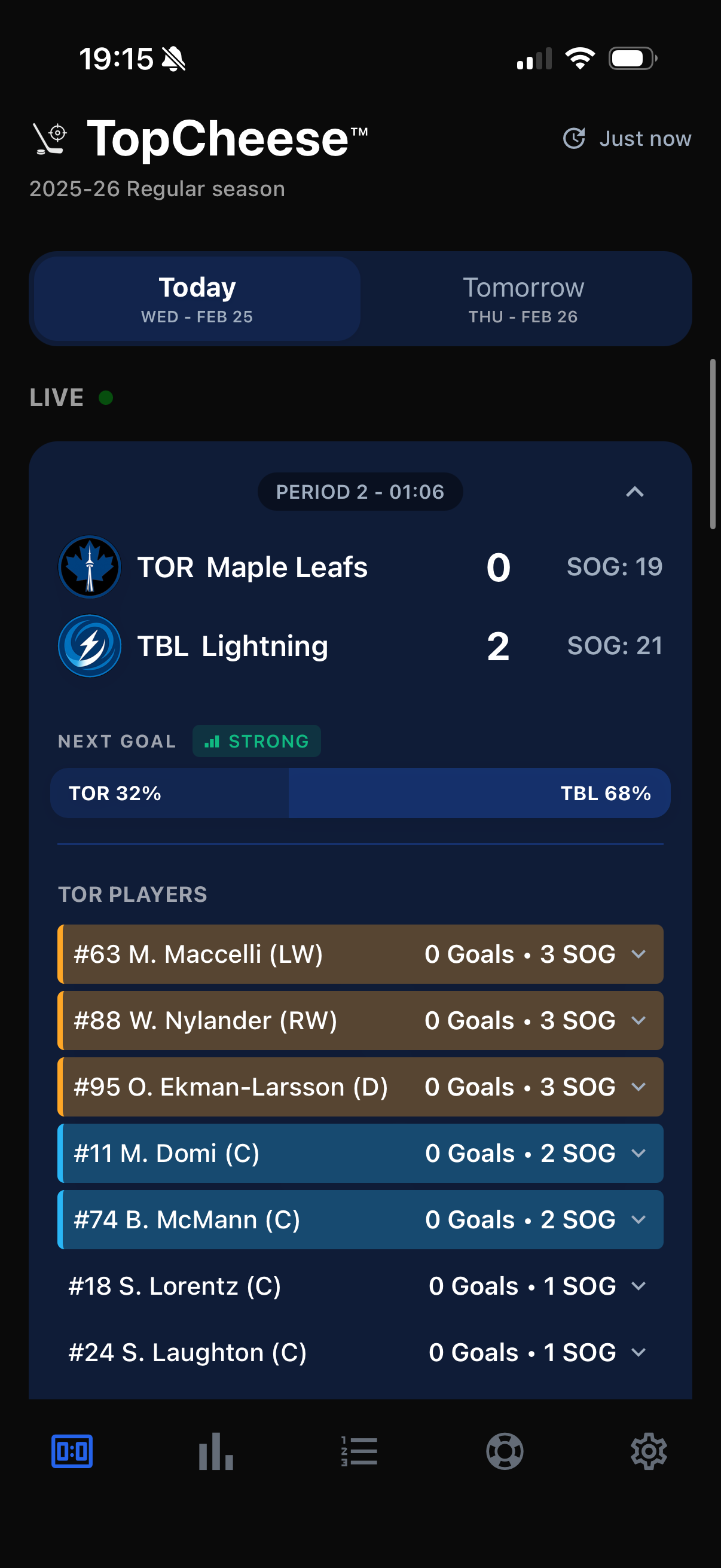Open the settings gear tab
Screen dimensions: 721x1568
649,1451
